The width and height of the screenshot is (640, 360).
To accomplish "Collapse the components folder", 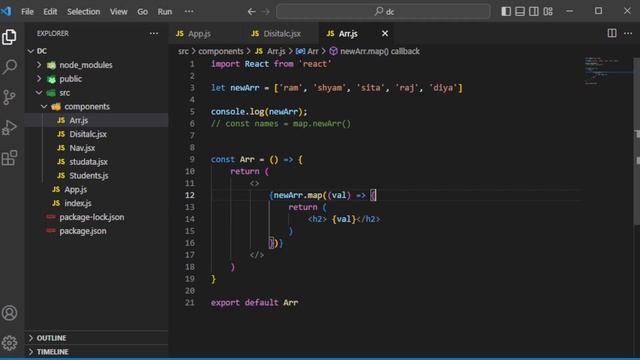I will pos(44,107).
